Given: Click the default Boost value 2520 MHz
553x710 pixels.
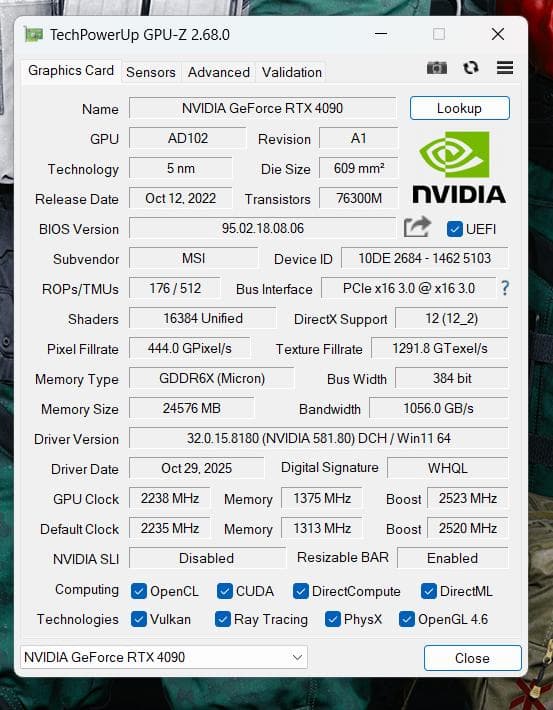Looking at the screenshot, I should 468,528.
